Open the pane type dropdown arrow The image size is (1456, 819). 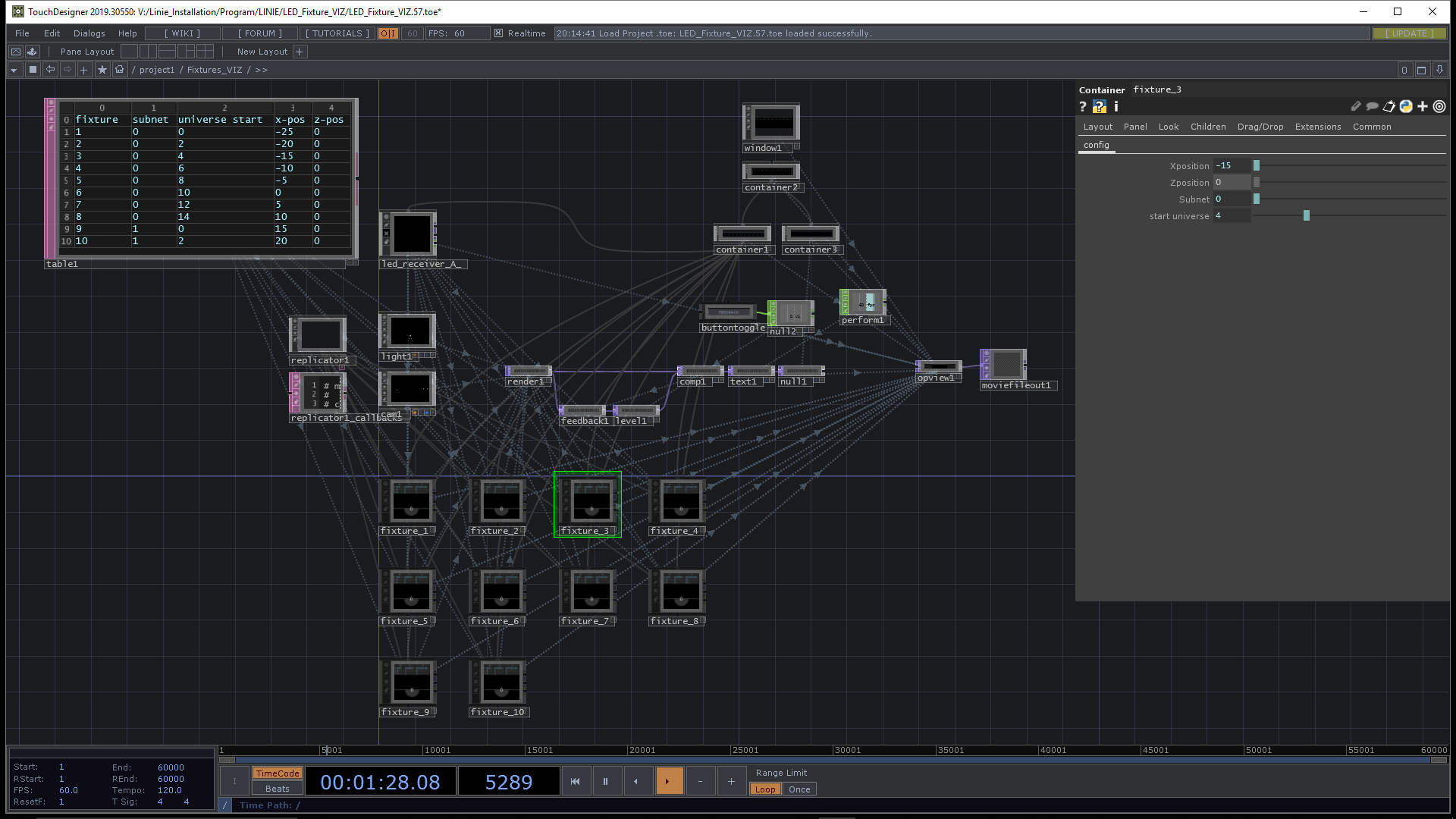(14, 70)
